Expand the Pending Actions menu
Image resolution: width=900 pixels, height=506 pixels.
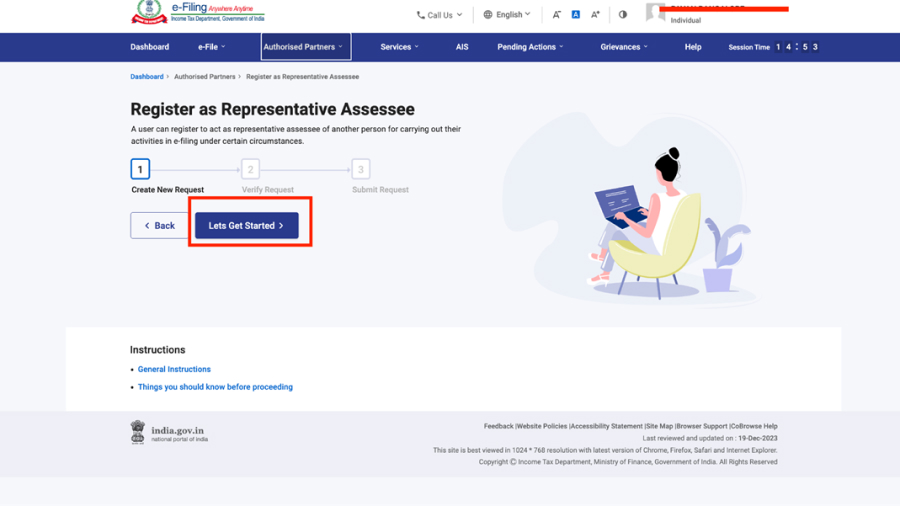[x=530, y=47]
